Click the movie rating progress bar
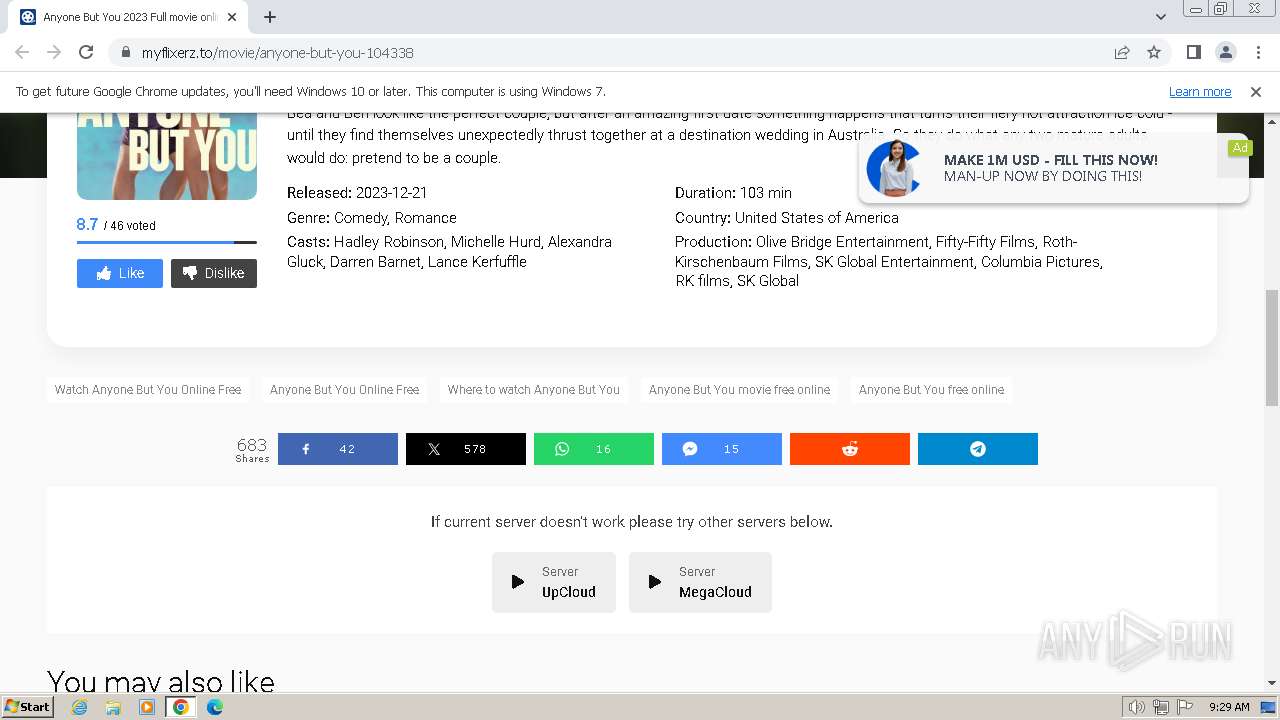The height and width of the screenshot is (720, 1280). (167, 242)
